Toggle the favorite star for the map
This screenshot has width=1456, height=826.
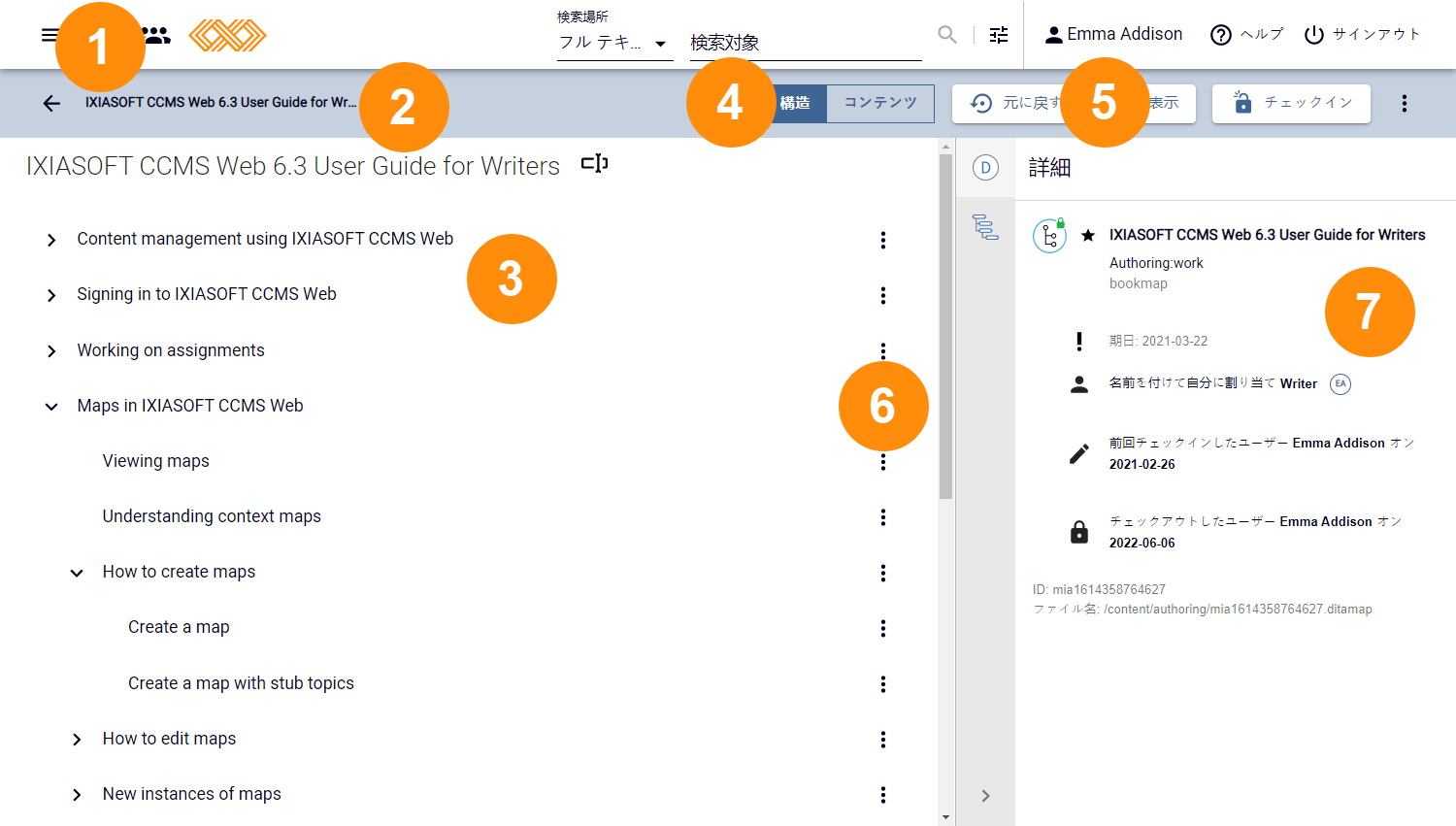(1088, 235)
